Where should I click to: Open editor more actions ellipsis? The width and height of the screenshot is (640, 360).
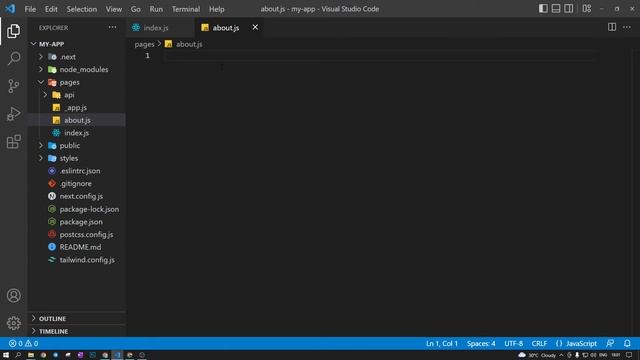tap(627, 27)
